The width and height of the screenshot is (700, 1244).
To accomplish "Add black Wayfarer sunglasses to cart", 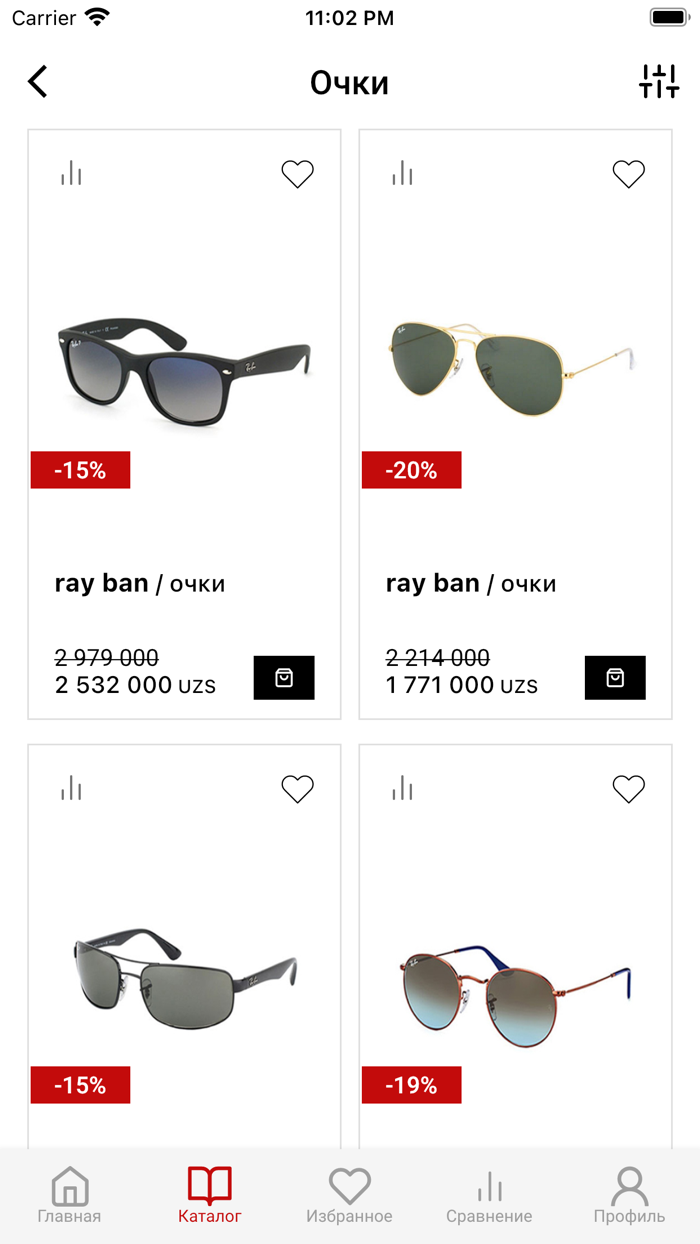I will (x=284, y=678).
